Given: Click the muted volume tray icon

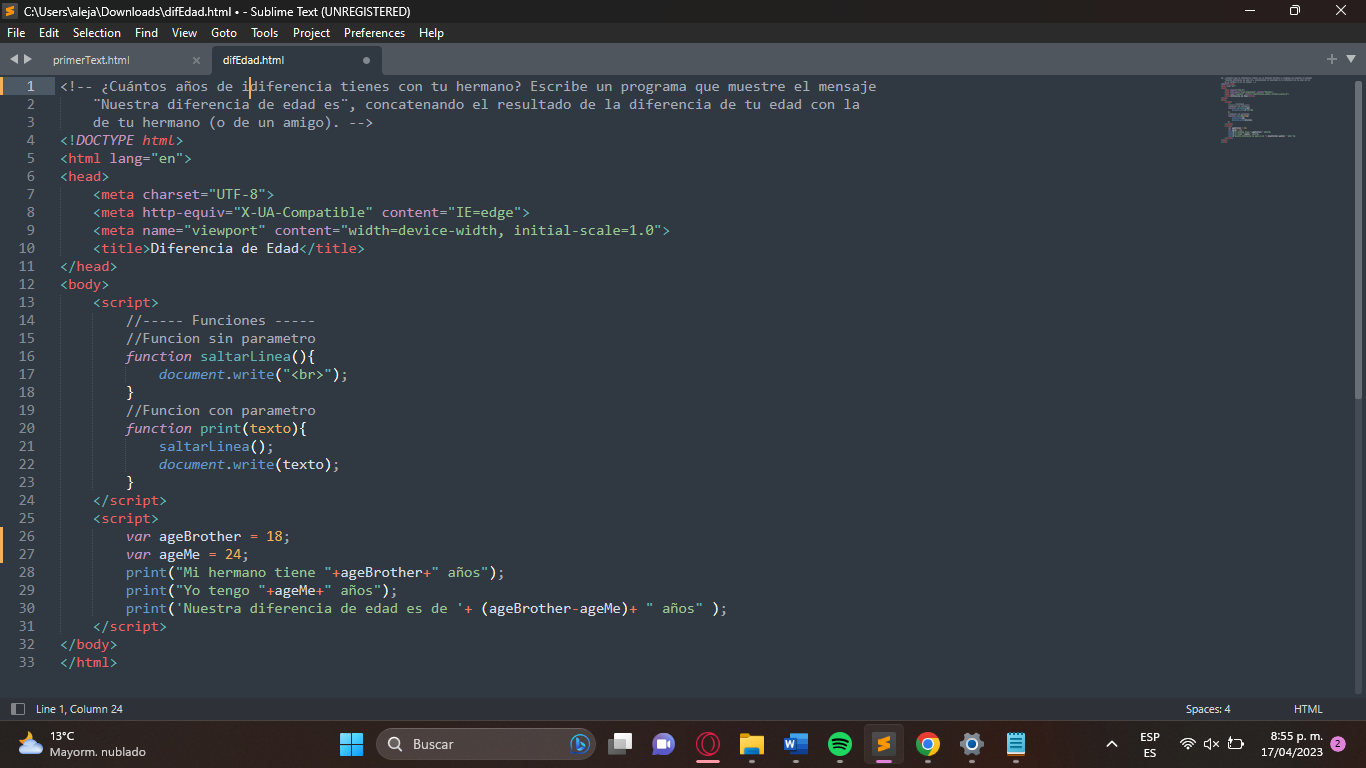Looking at the screenshot, I should click(1211, 744).
